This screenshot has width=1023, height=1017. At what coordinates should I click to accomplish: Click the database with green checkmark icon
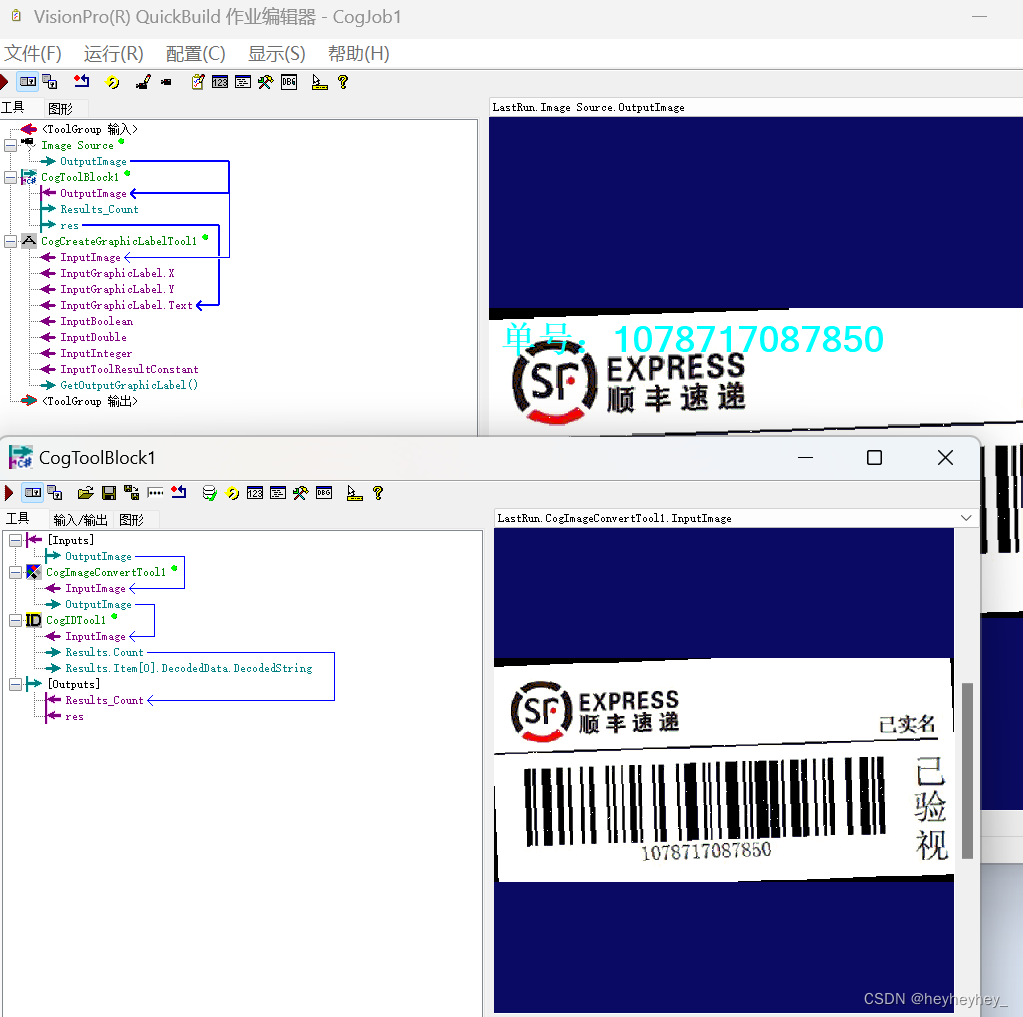pyautogui.click(x=209, y=493)
